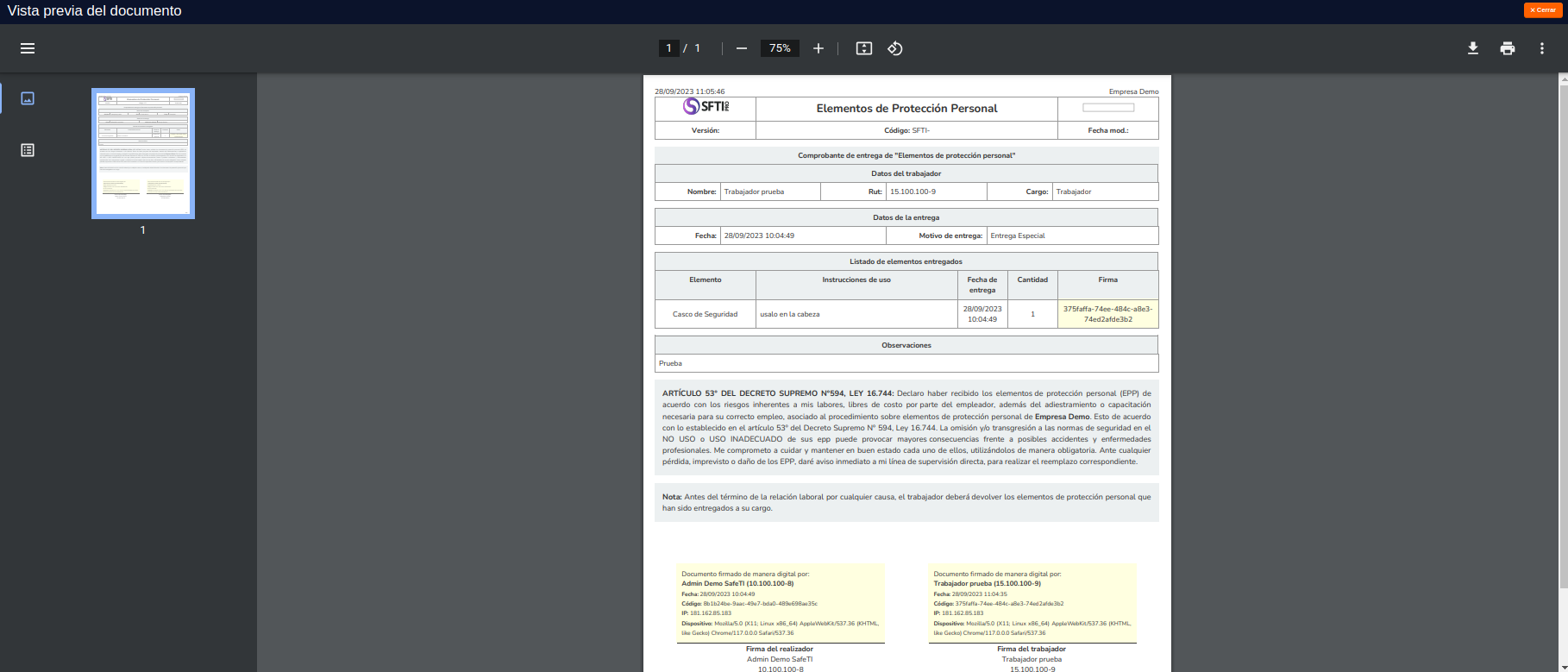Screen dimensions: 1568x672
Task: Print the document
Action: click(1508, 48)
